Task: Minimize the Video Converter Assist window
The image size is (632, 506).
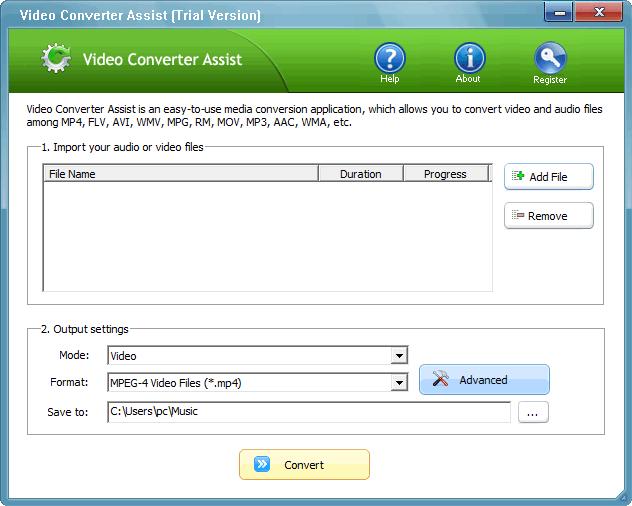Action: click(558, 12)
